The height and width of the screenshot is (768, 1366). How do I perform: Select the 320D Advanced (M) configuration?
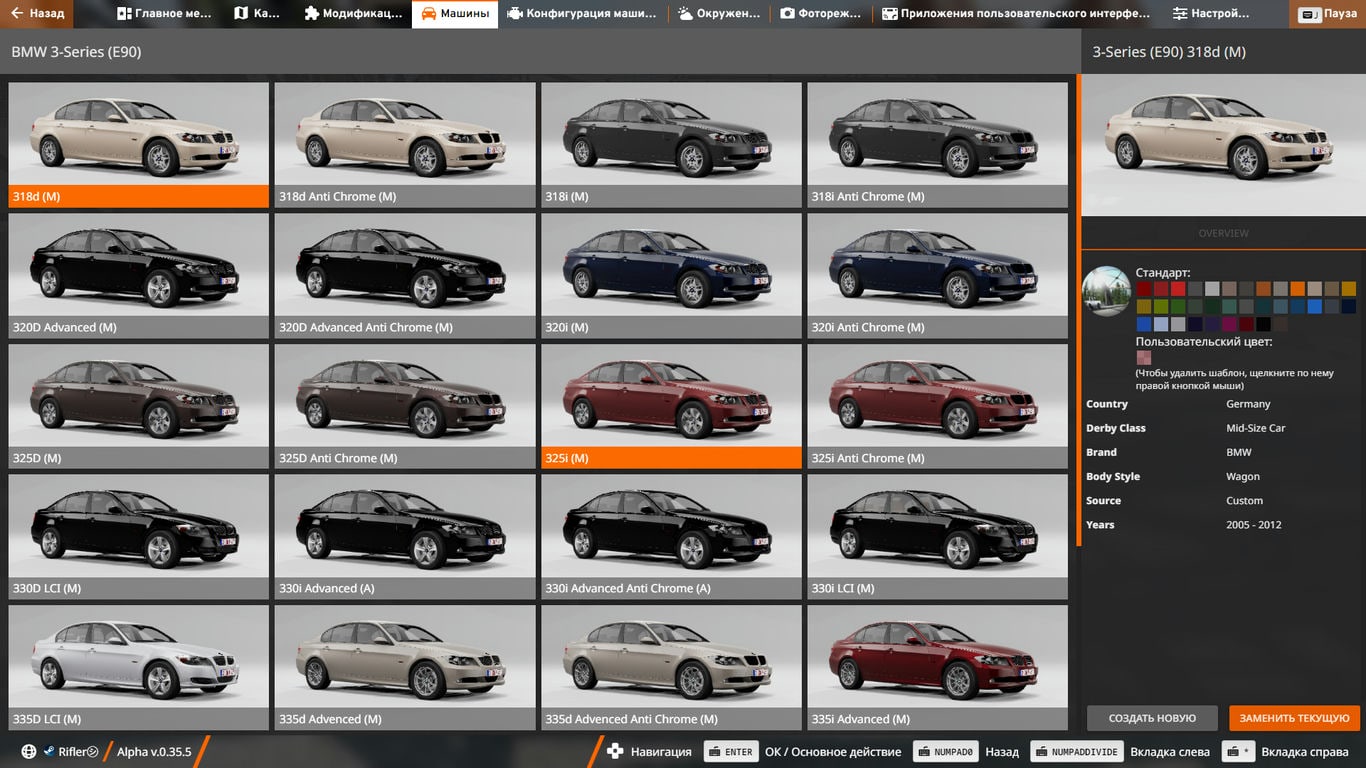139,276
